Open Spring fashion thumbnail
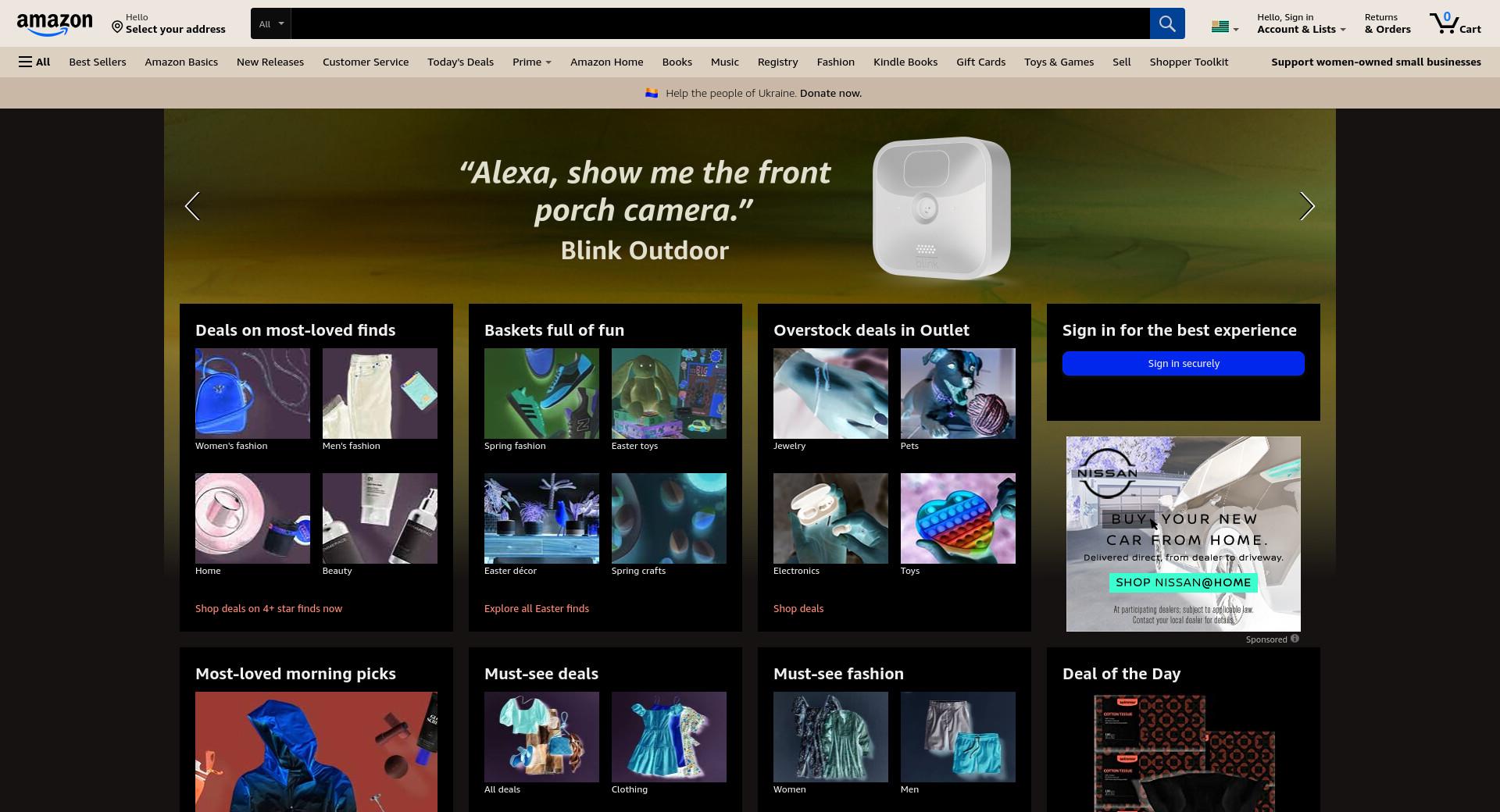The image size is (1500, 812). 541,394
